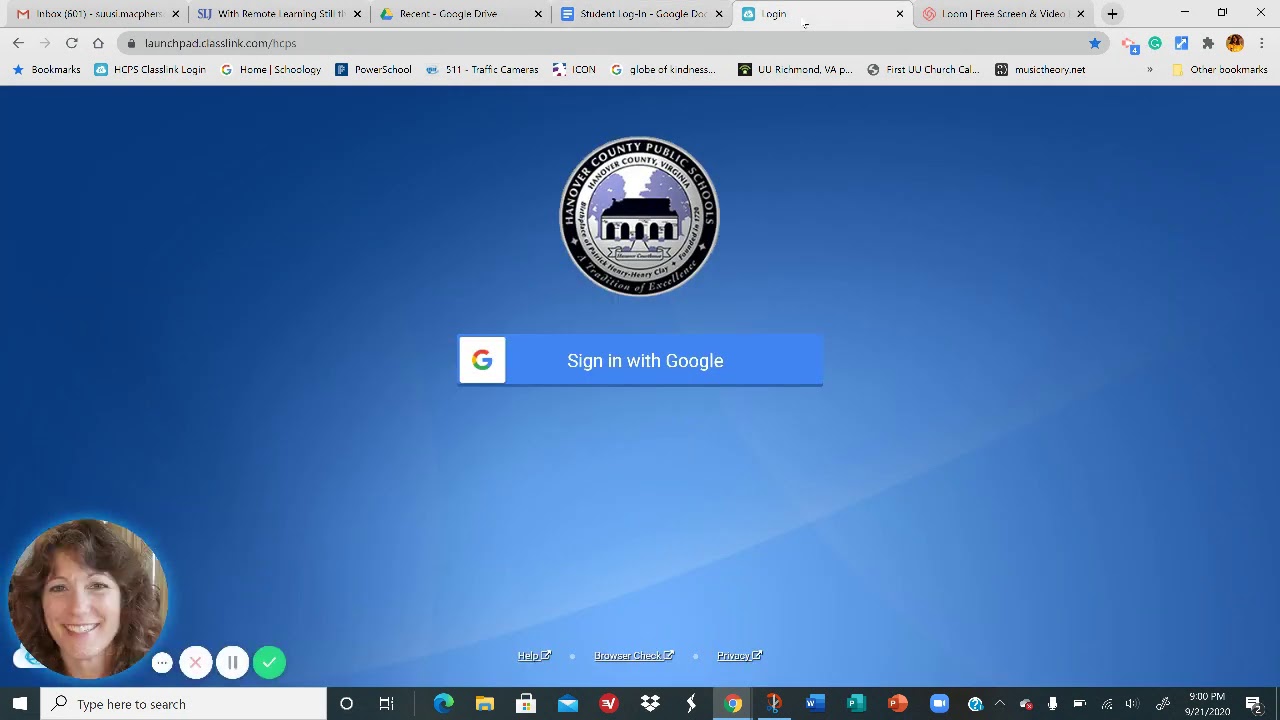Click the bookmark star in the address bar

1095,43
